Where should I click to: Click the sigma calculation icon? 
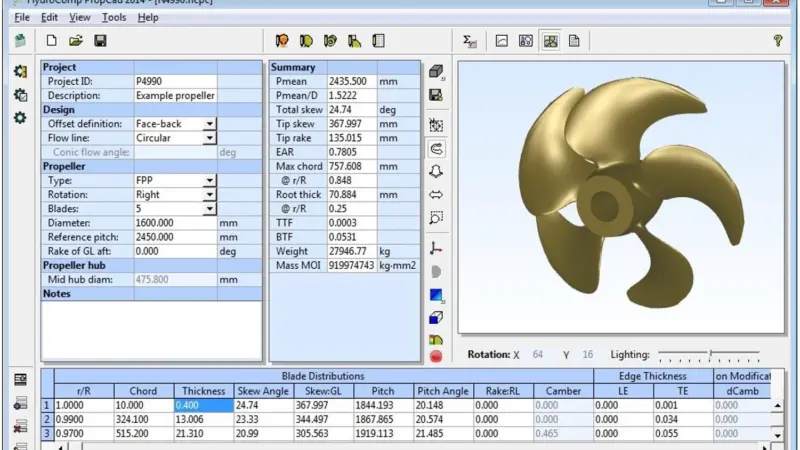point(469,41)
